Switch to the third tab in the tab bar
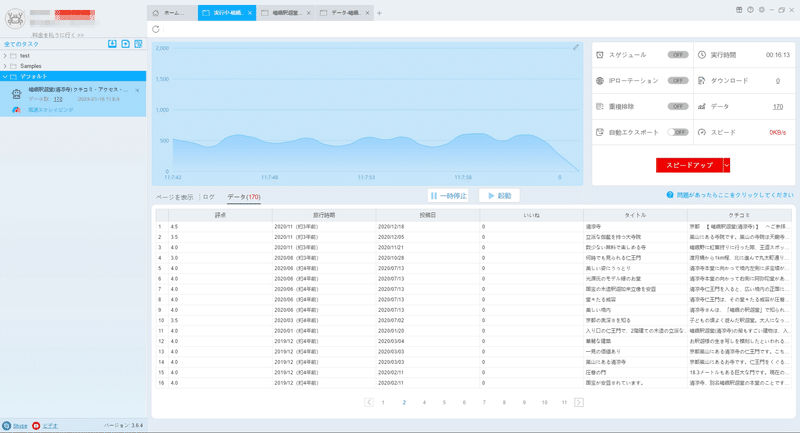Viewport: 800px width, 433px height. tap(286, 13)
